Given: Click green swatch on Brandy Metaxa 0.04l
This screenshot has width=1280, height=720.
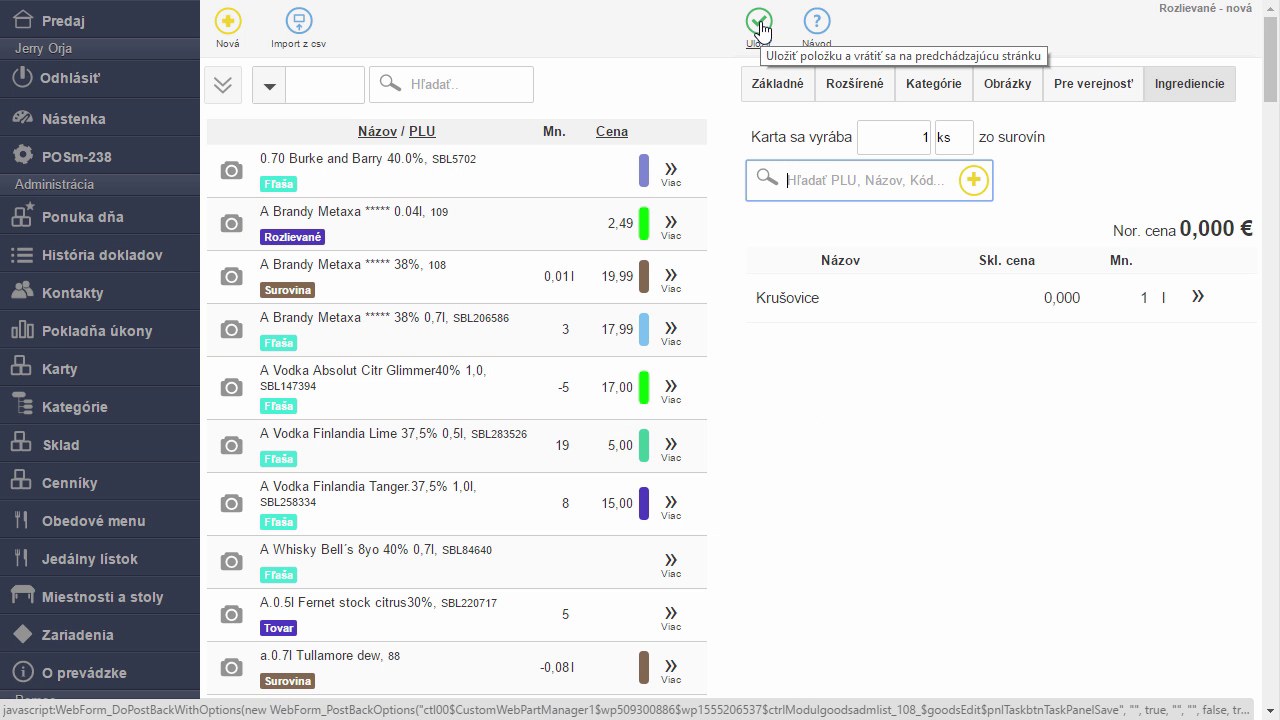Looking at the screenshot, I should pyautogui.click(x=644, y=224).
